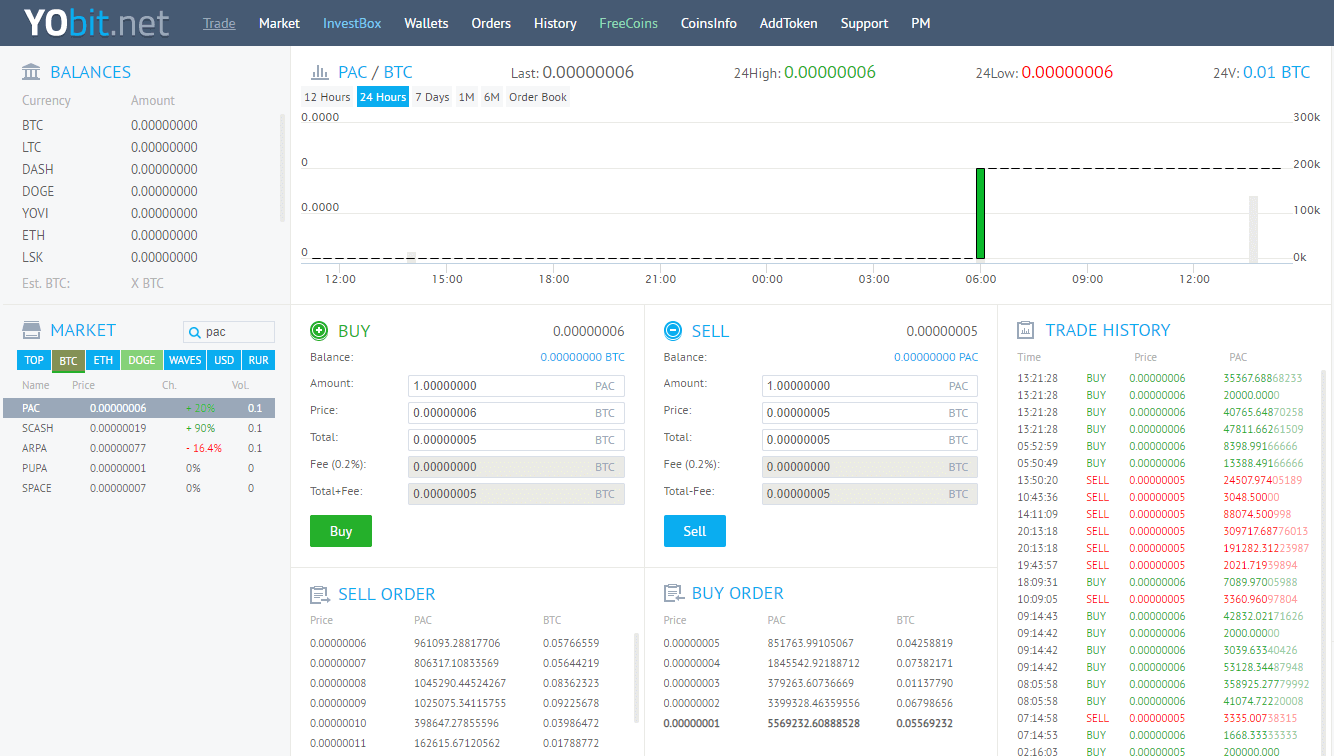The image size is (1334, 756).
Task: Click the magnifier icon in market search
Action: tap(195, 332)
